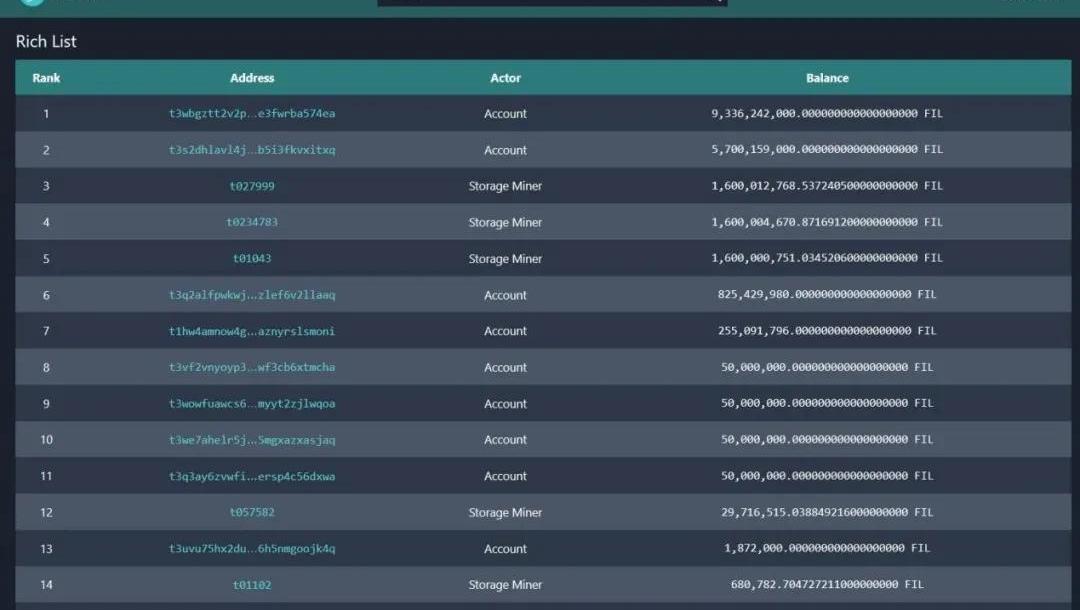Open address t1hw4amnow4g...aznyrslsmoni
1080x610 pixels.
pos(252,331)
